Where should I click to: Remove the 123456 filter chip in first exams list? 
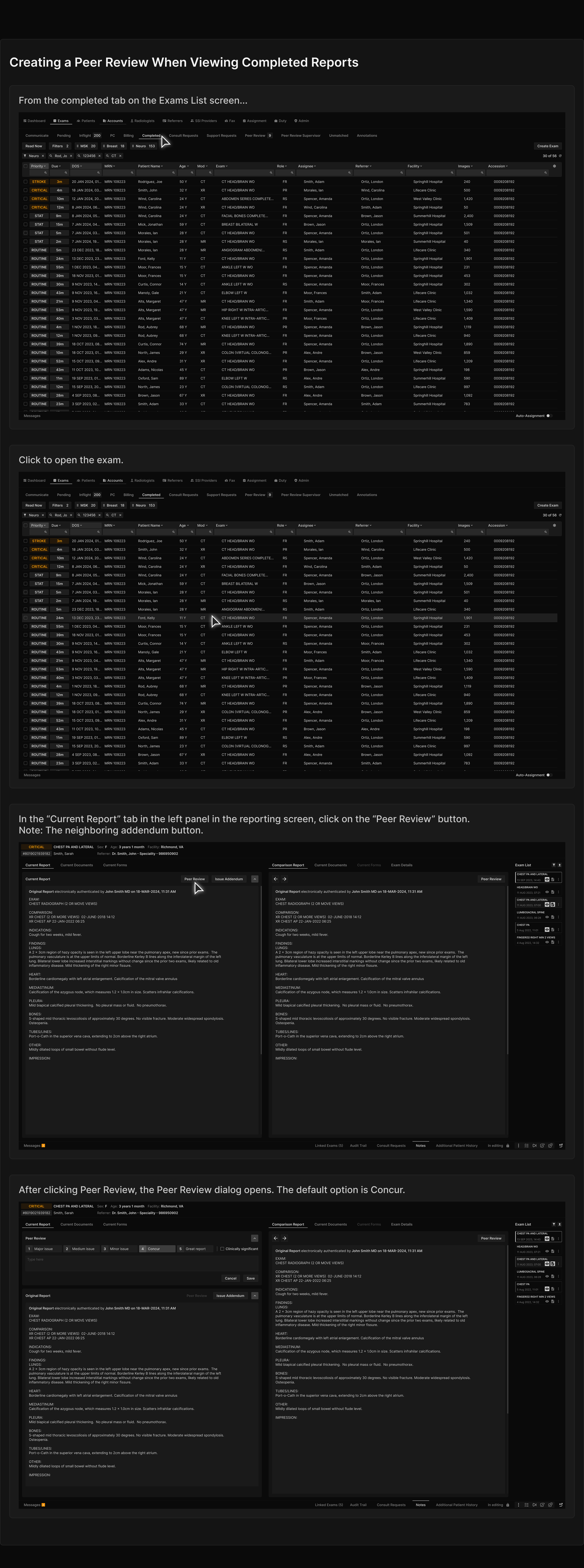tap(100, 156)
